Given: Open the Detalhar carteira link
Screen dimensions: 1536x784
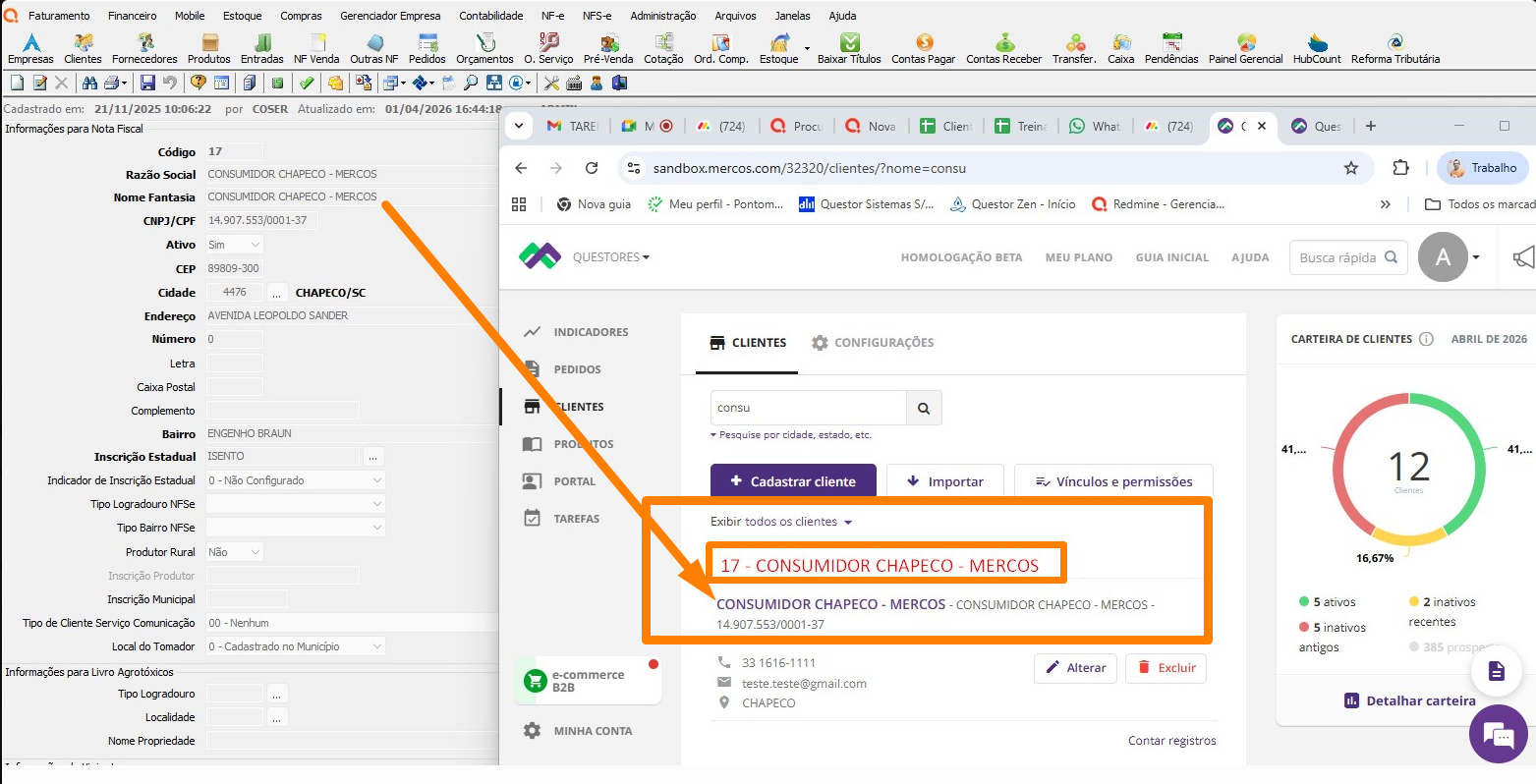Looking at the screenshot, I should pyautogui.click(x=1409, y=700).
